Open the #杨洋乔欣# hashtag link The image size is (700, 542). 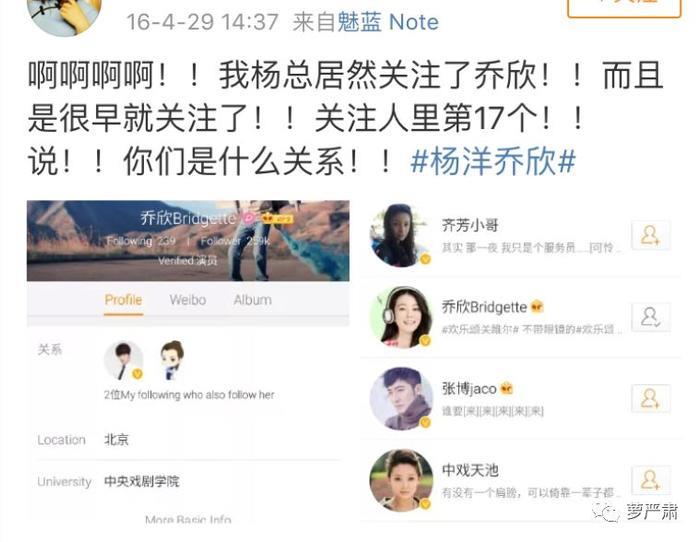pos(493,161)
